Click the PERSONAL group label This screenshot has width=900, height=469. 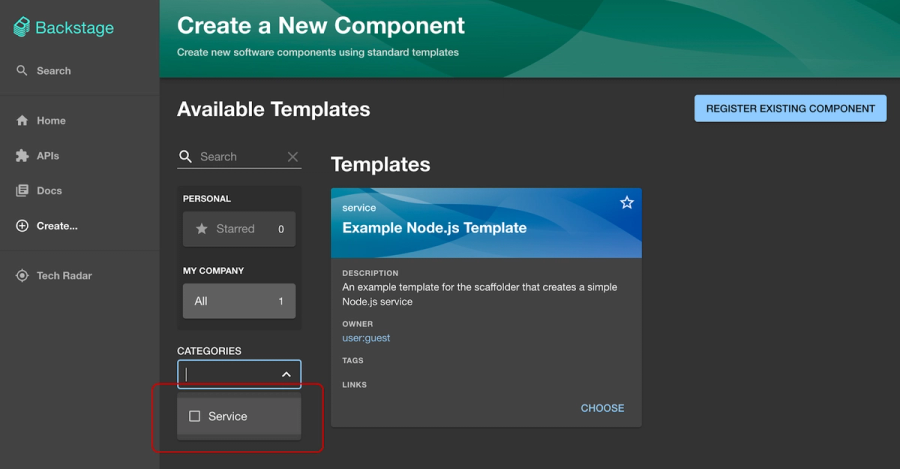pyautogui.click(x=207, y=199)
